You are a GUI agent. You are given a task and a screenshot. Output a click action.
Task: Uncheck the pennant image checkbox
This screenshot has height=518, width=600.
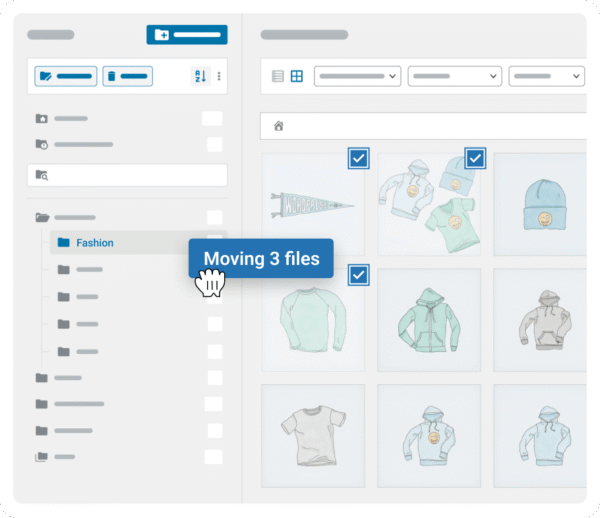358,158
